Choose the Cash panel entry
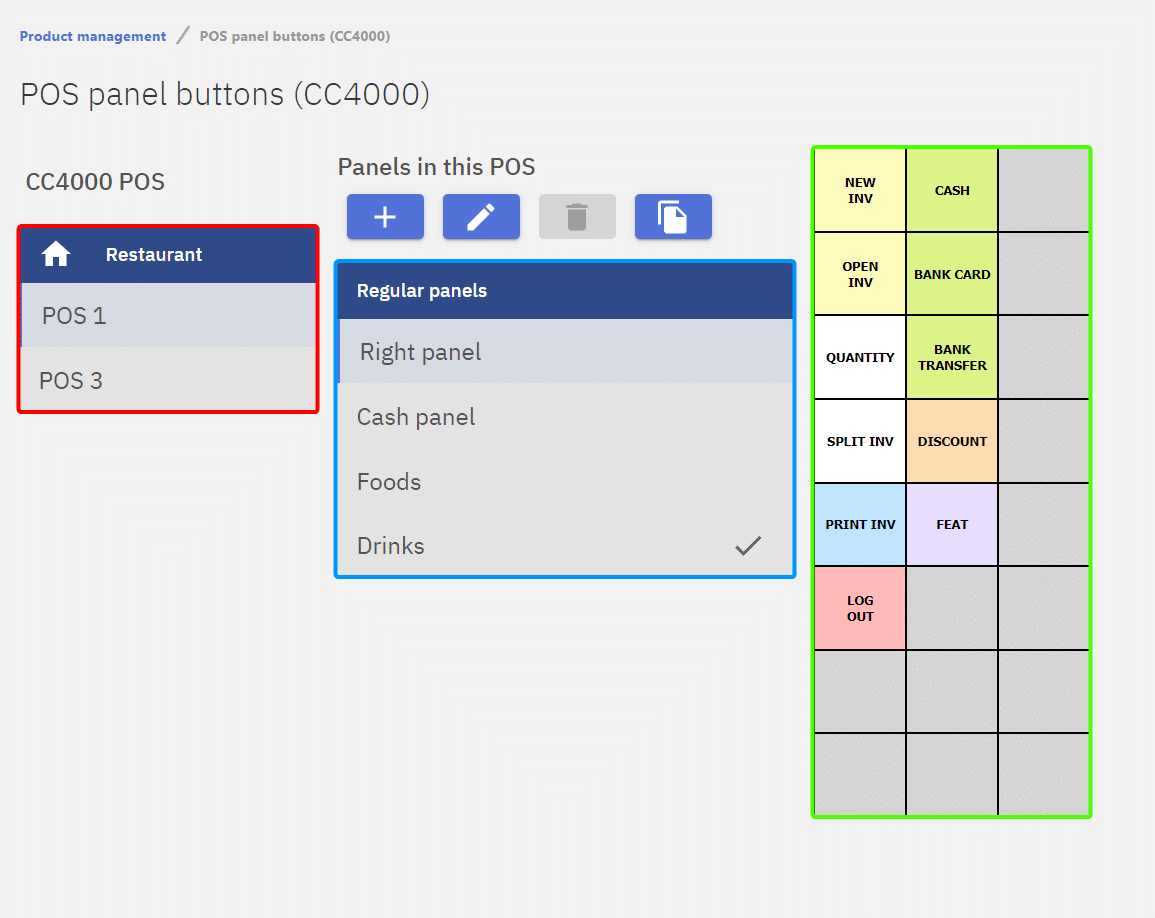Screen dimensions: 1155x918 (416, 417)
